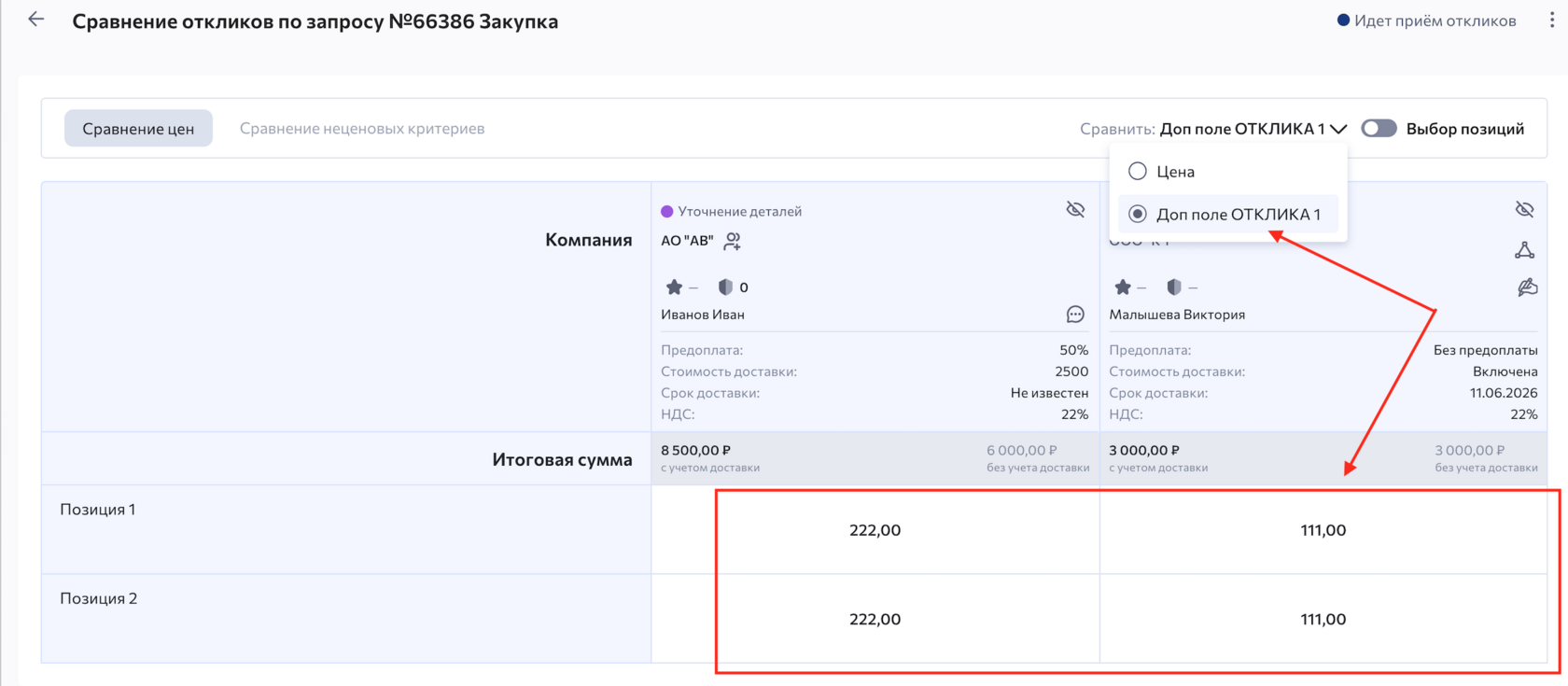Hide the Малышева Виктория response column
Image resolution: width=1568 pixels, height=686 pixels.
tap(1524, 209)
